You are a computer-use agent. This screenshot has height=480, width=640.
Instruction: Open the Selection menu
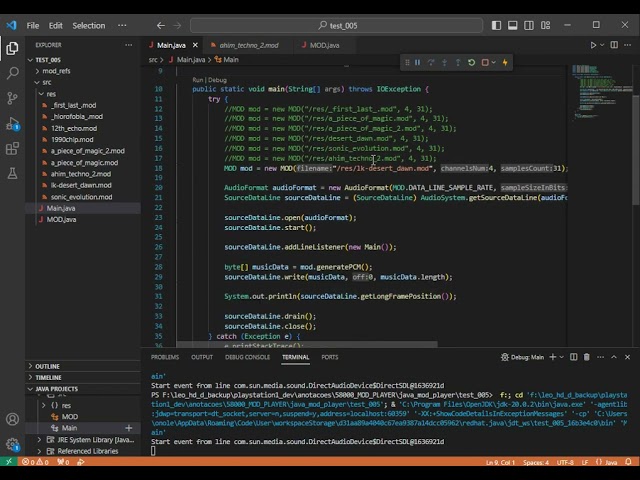(89, 25)
